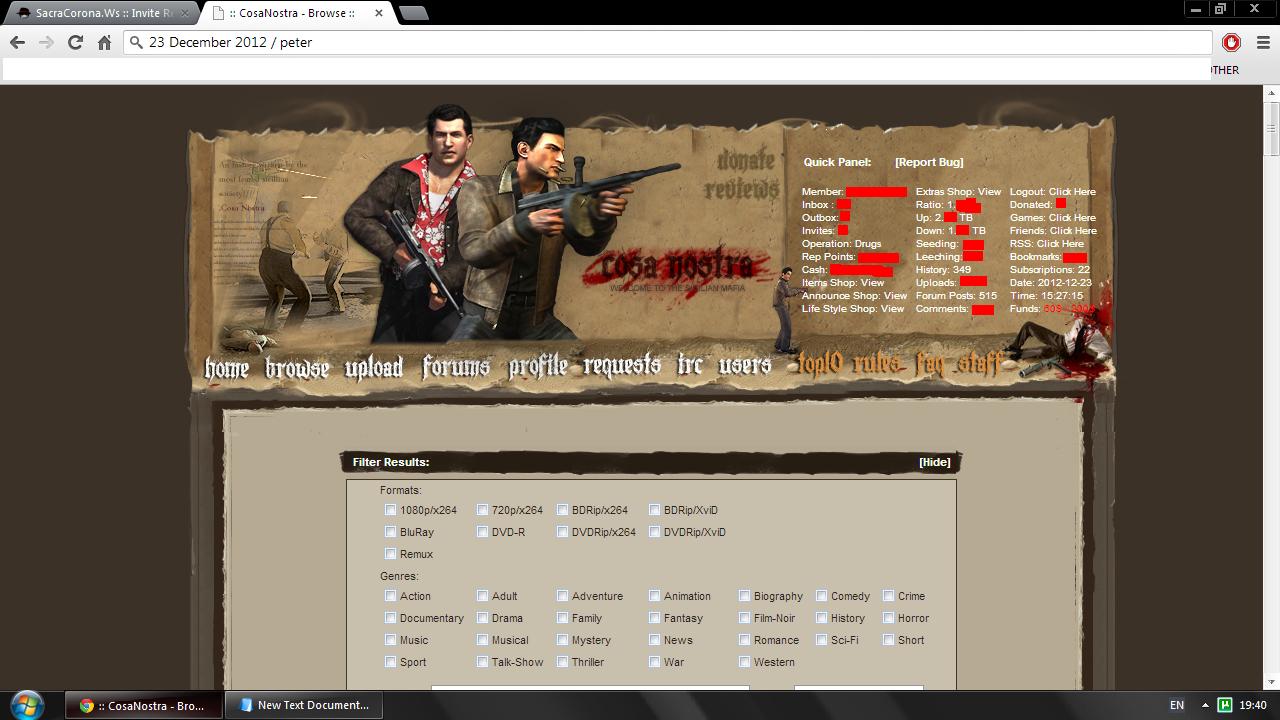1280x720 pixels.
Task: Check the Documentary genre box
Action: coord(391,618)
